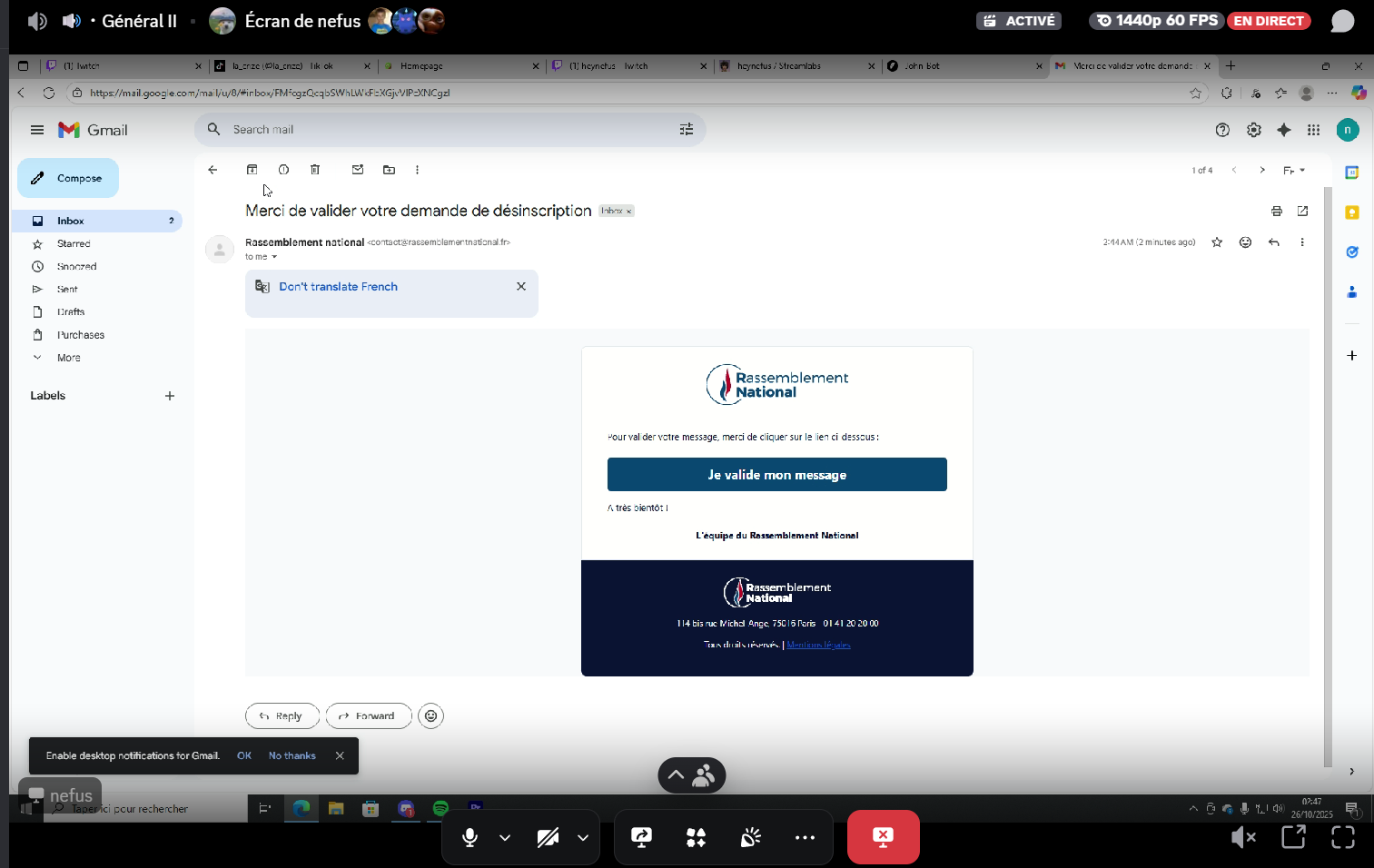Click the email vertical scrollbar
This screenshot has height=868, width=1374.
coord(1327,454)
